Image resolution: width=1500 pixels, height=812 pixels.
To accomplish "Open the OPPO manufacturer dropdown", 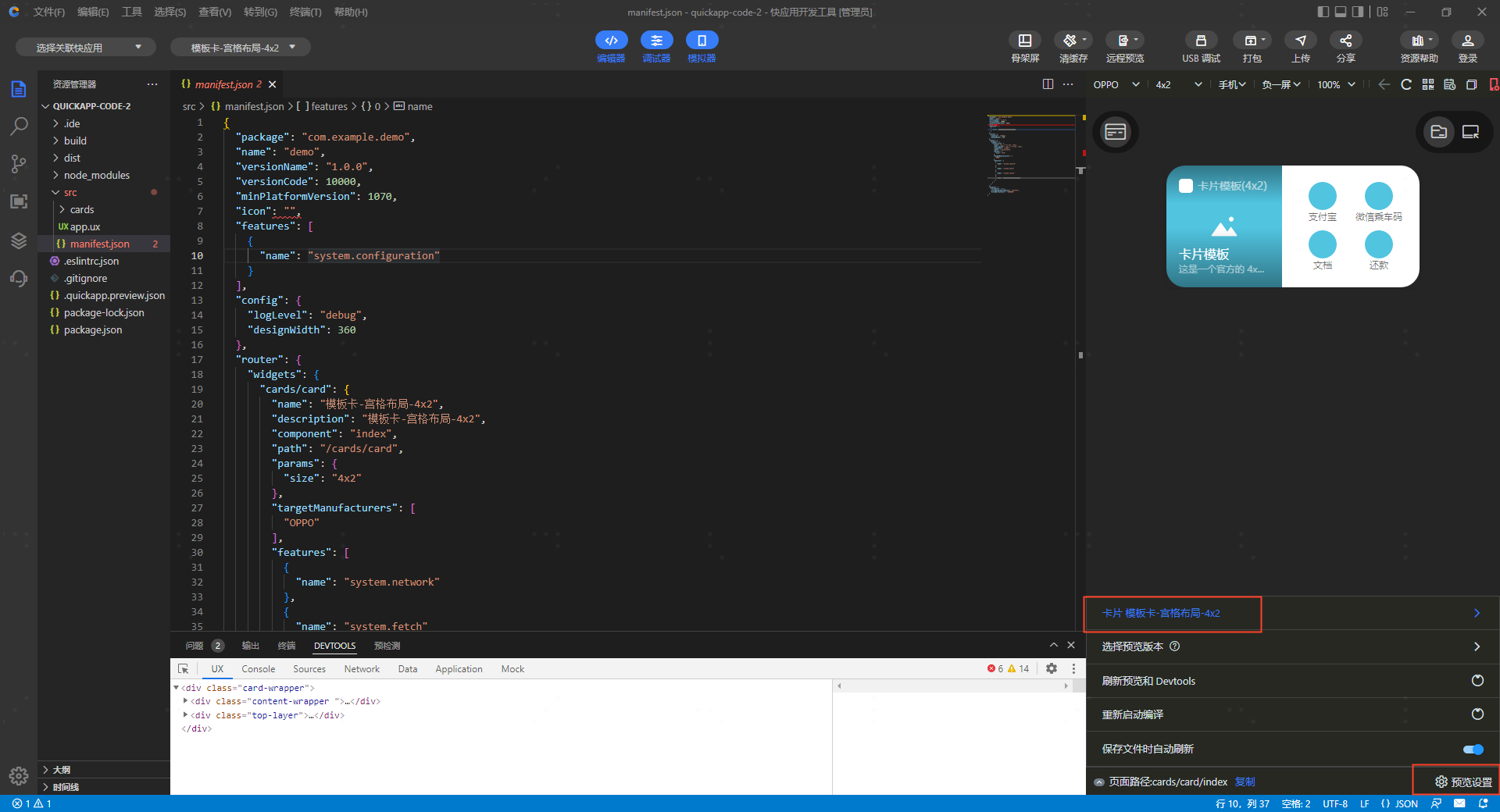I will (x=1116, y=84).
